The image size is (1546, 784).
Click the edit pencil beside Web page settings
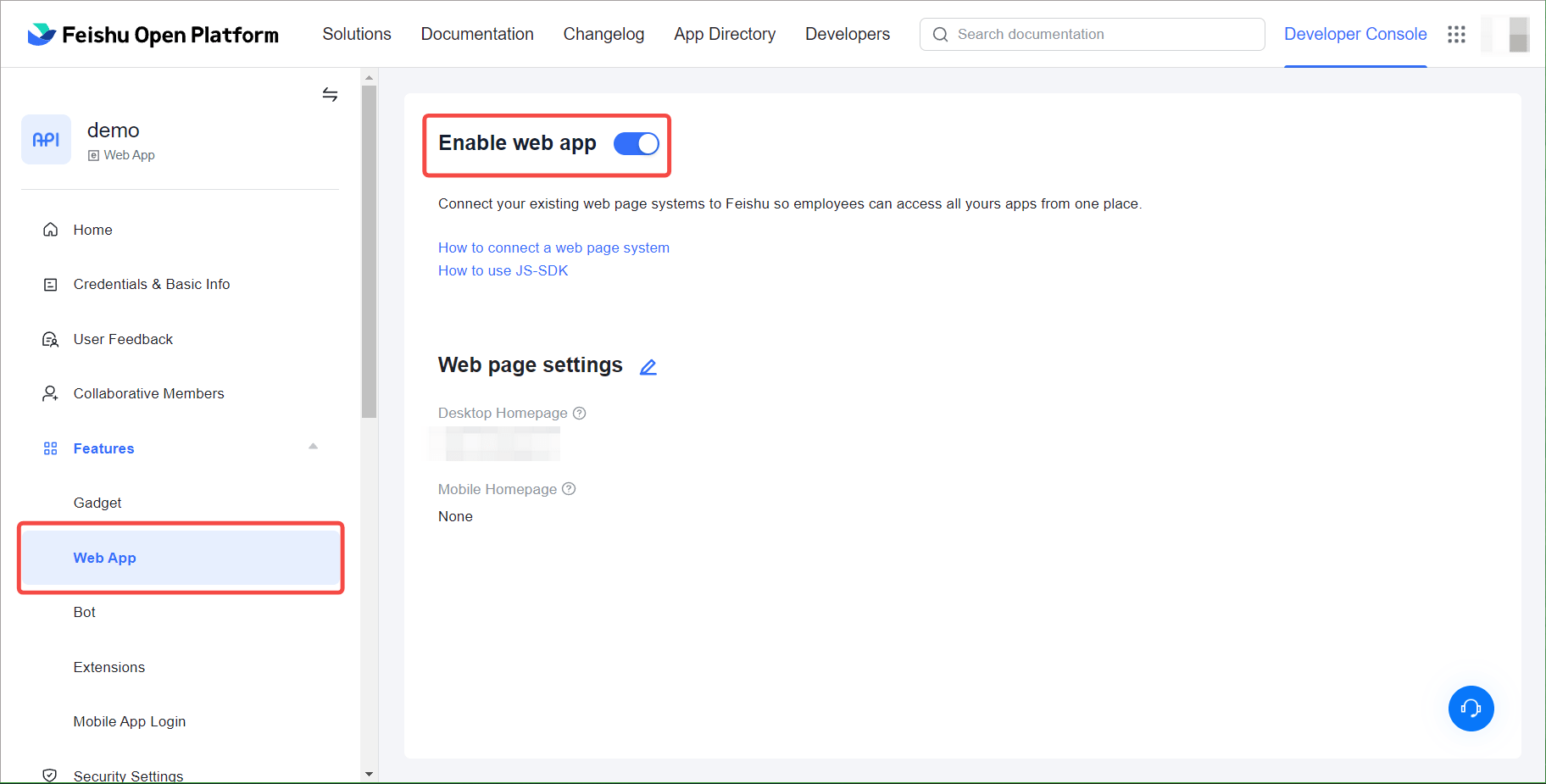648,367
